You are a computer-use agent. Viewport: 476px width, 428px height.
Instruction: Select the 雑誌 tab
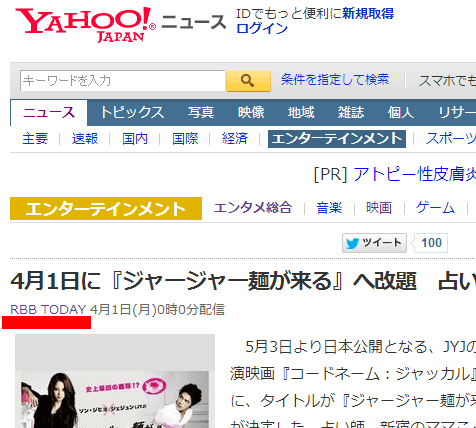[351, 112]
